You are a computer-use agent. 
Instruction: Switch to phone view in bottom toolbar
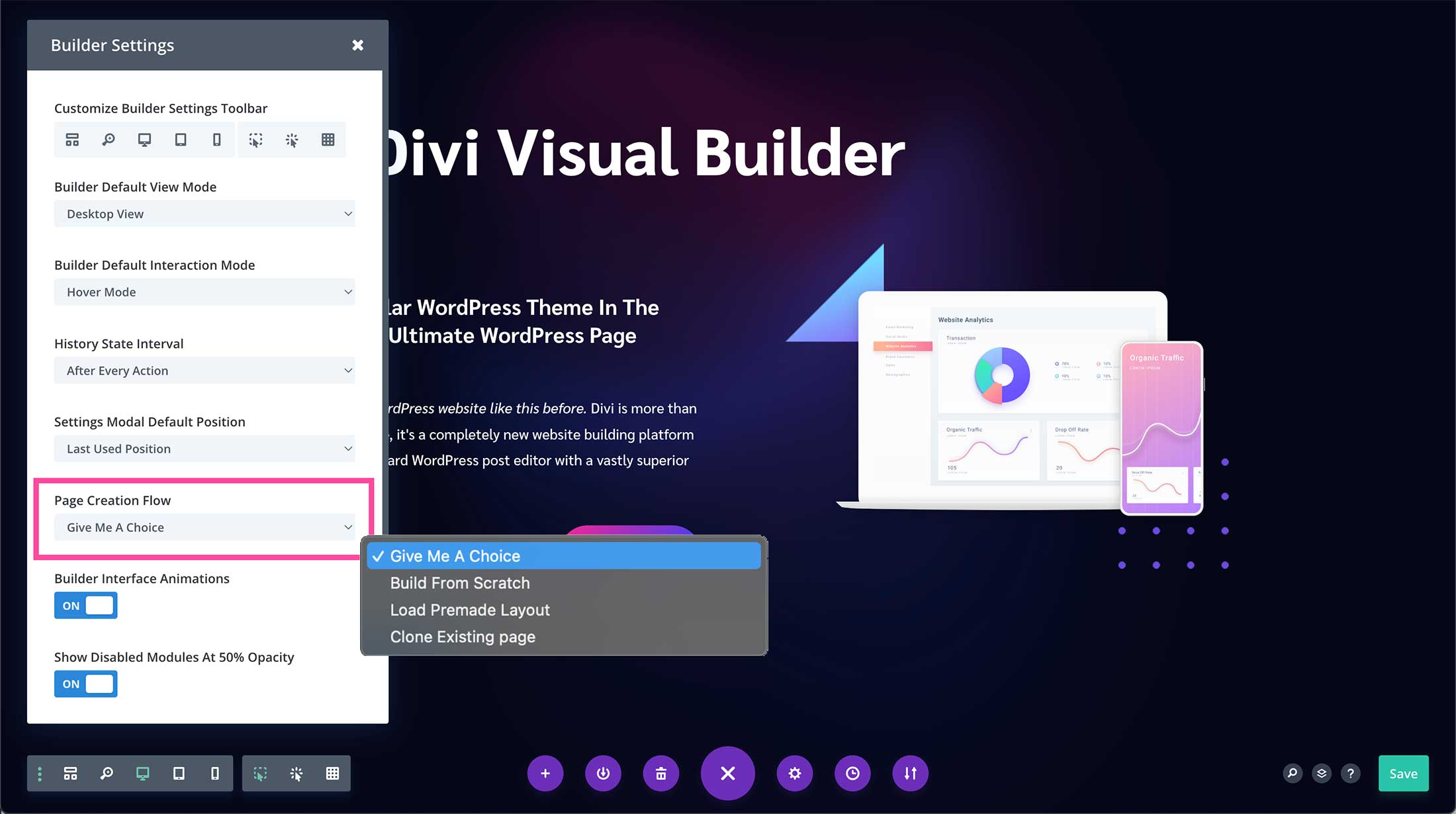(215, 773)
